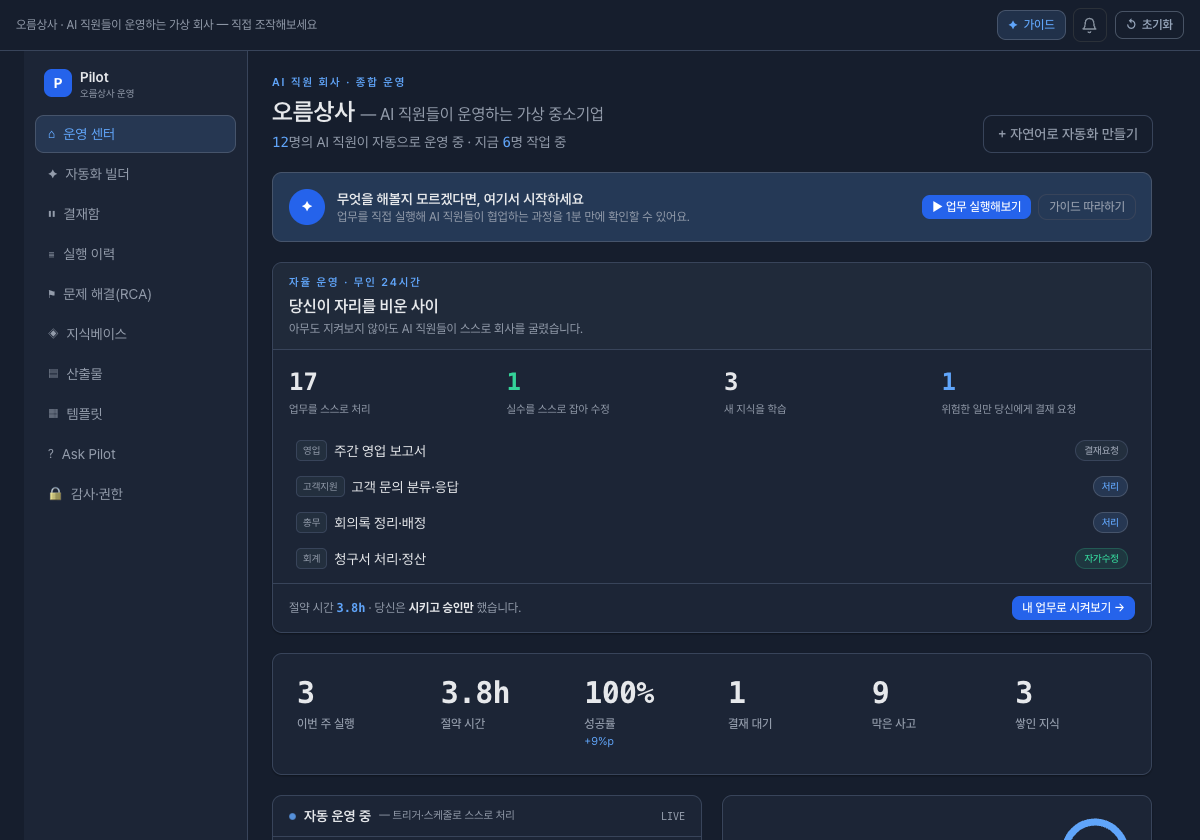Click the diamond icon beside 지식베이스
The width and height of the screenshot is (1200, 840).
53,333
